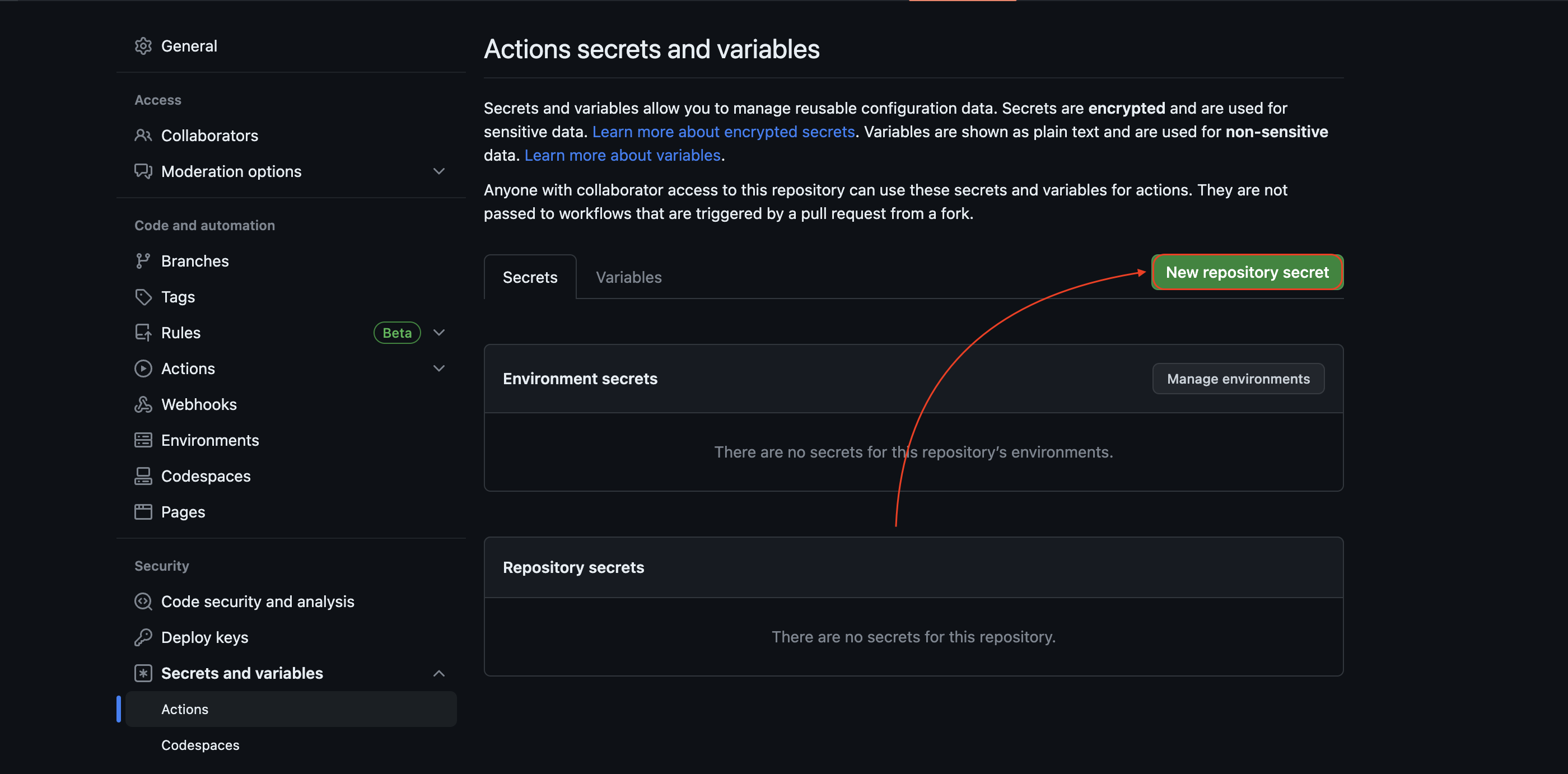The width and height of the screenshot is (1568, 774).
Task: Open Codespaces under Secrets and variables
Action: 200,745
